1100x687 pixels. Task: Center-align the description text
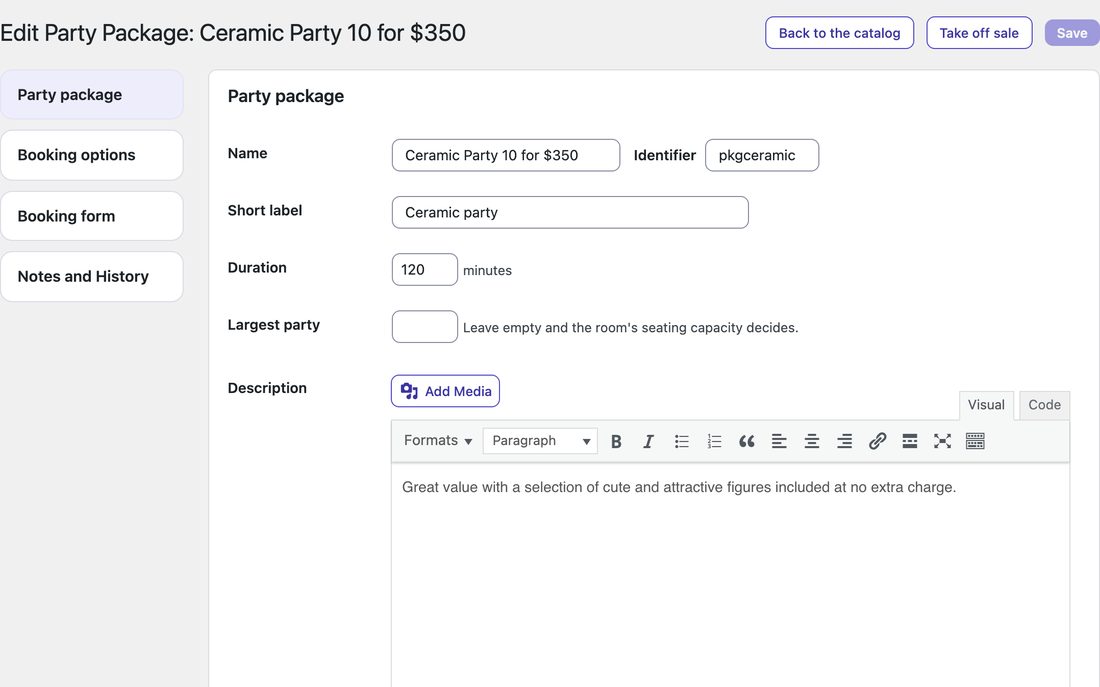point(812,441)
